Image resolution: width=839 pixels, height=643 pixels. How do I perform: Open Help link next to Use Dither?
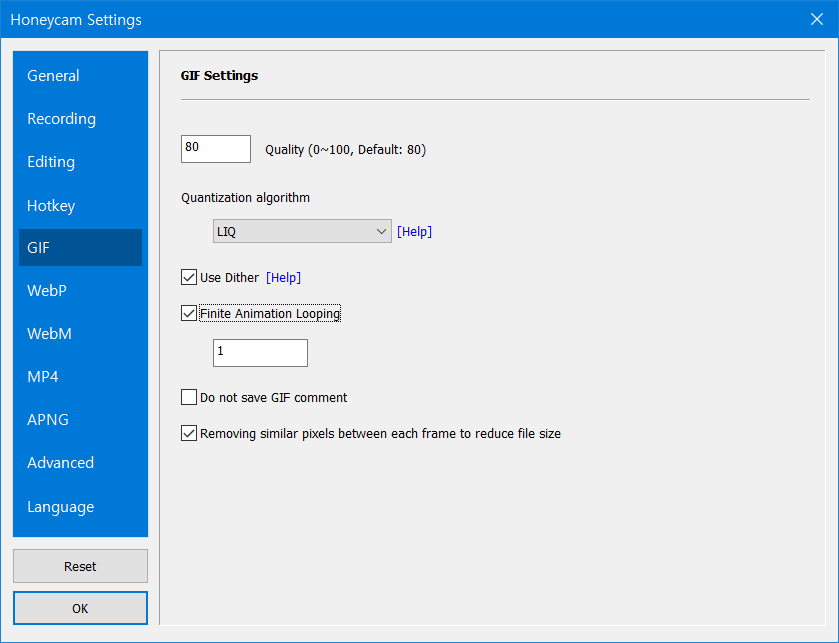point(283,278)
